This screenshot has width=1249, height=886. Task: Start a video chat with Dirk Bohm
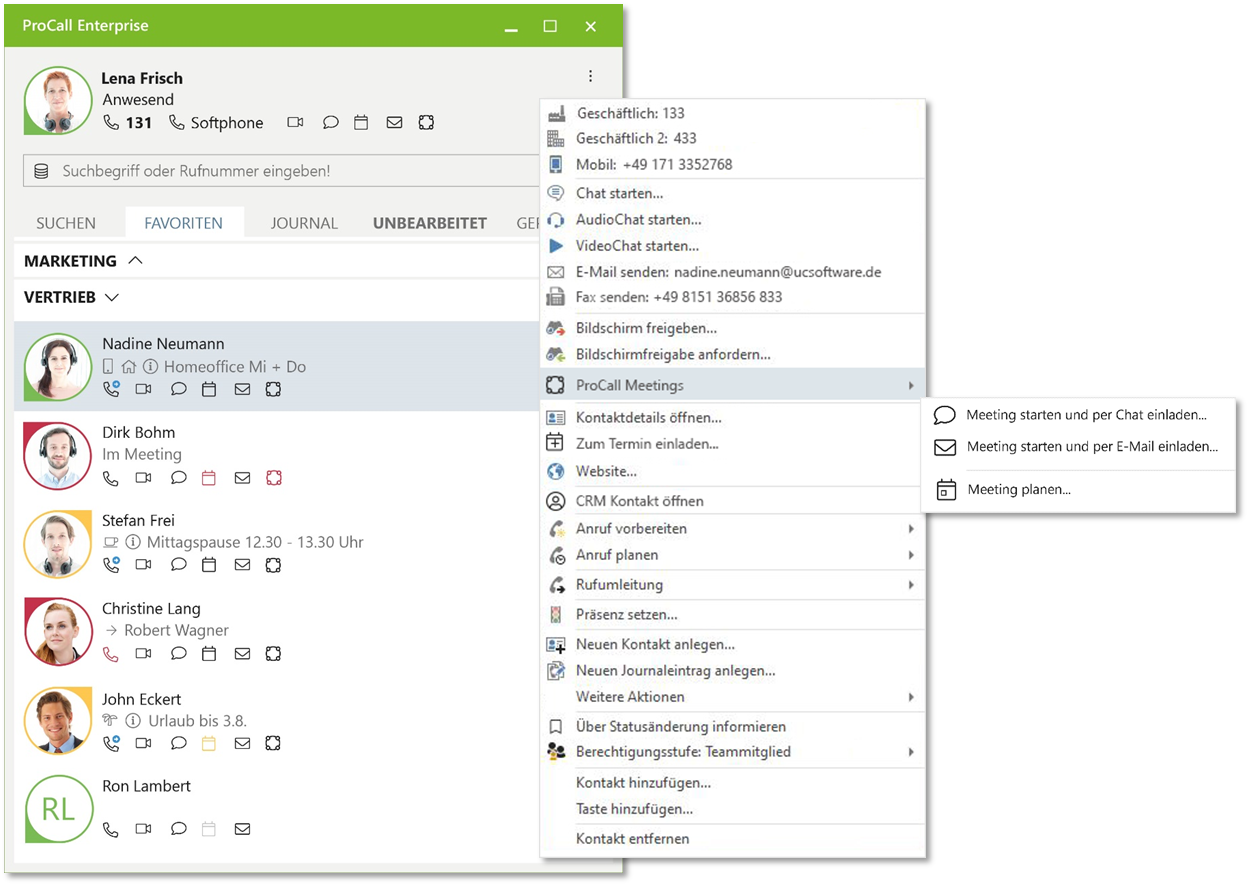(143, 478)
